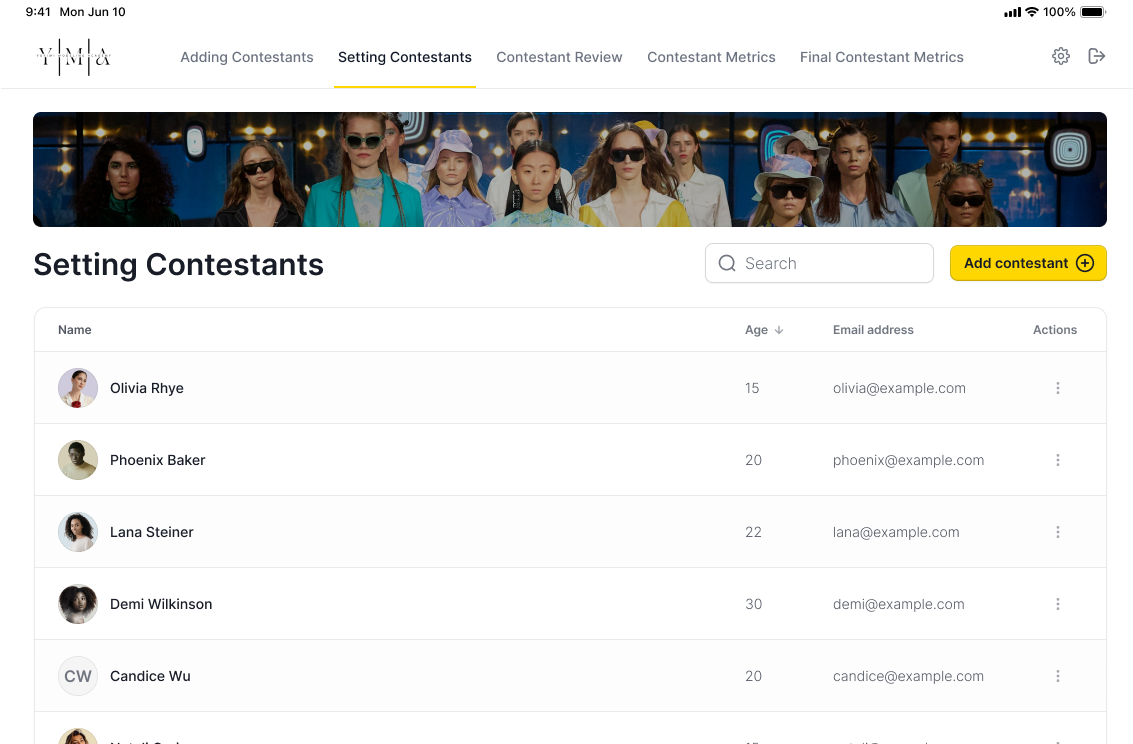The image size is (1133, 744).
Task: Click Phoenix Baker's avatar
Action: pos(78,460)
